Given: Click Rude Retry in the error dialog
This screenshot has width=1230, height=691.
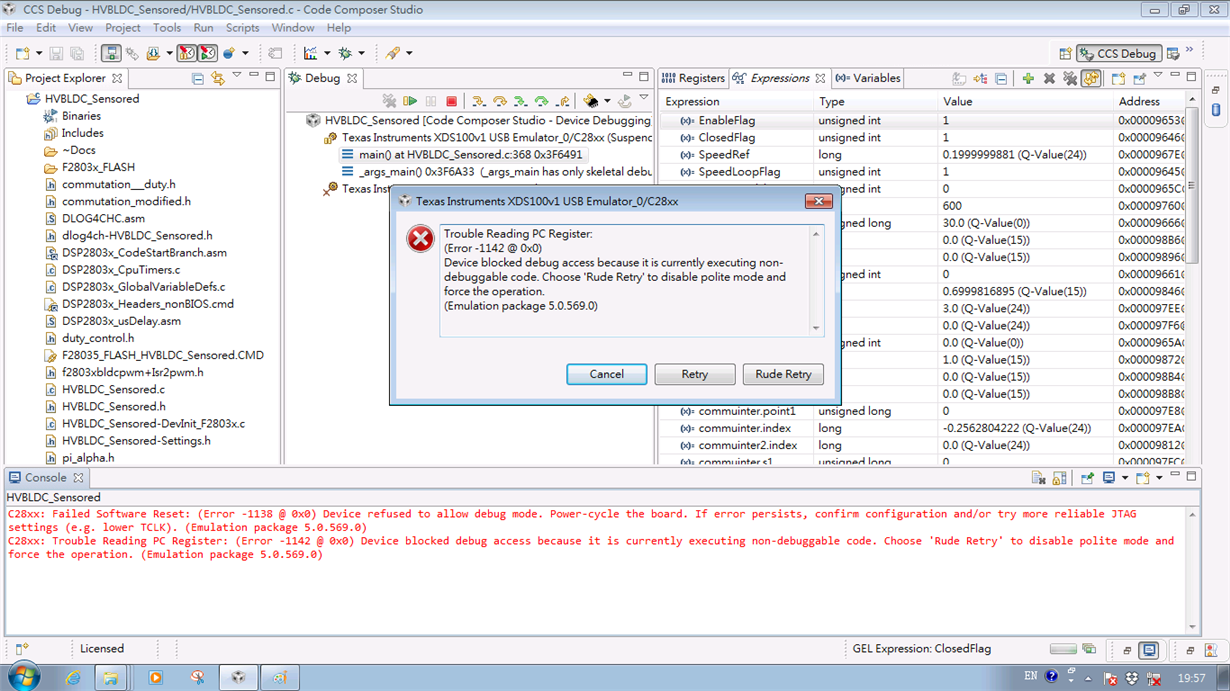Looking at the screenshot, I should pos(783,374).
